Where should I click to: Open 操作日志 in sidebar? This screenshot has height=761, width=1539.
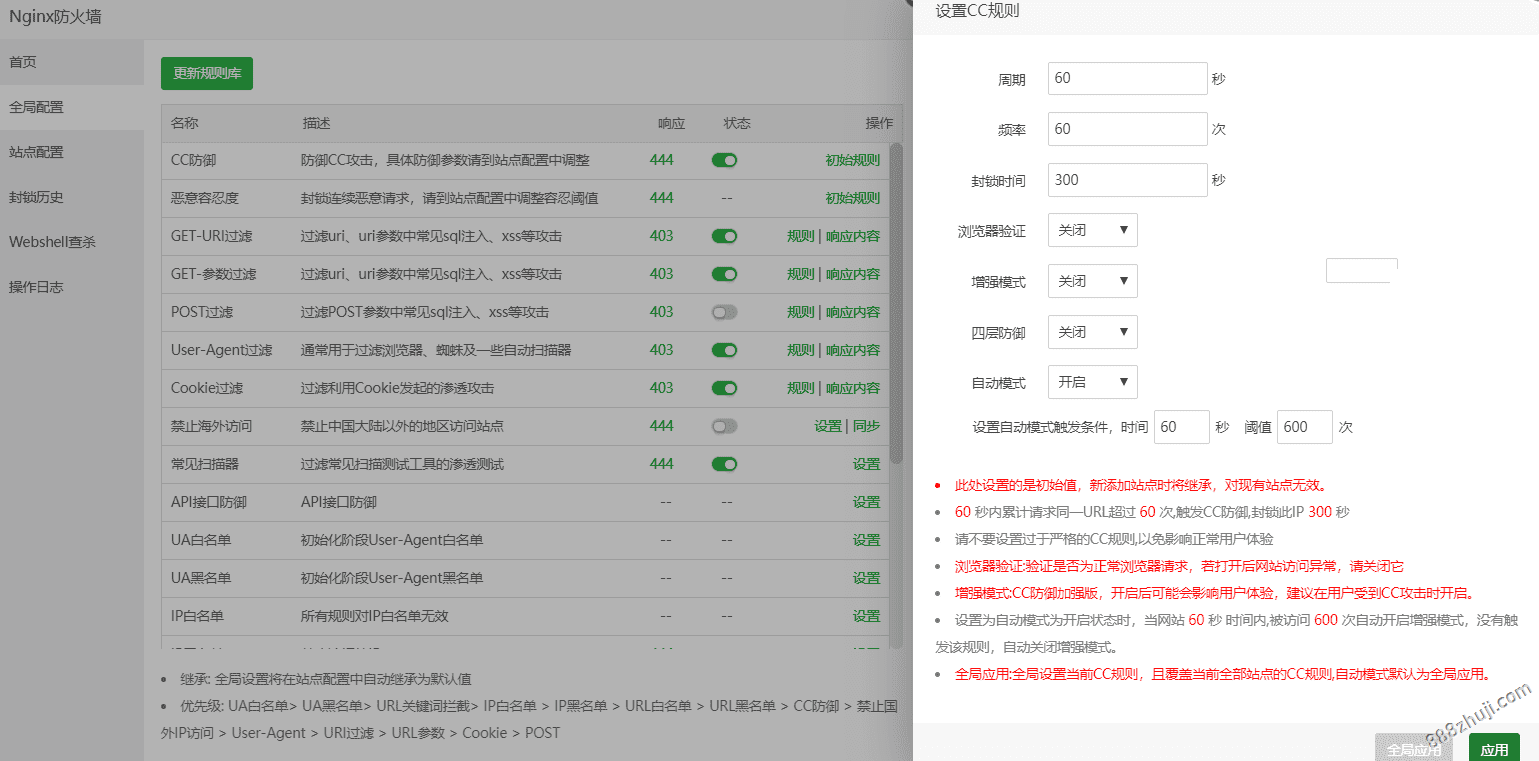tap(72, 287)
